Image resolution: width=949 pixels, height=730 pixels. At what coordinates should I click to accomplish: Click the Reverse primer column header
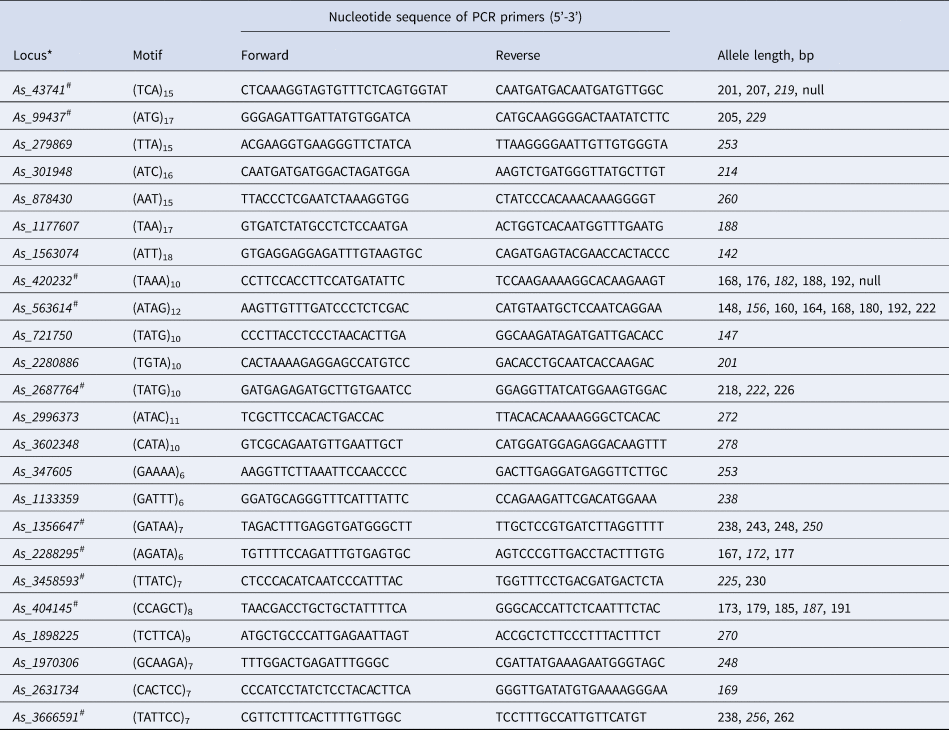pyautogui.click(x=517, y=56)
